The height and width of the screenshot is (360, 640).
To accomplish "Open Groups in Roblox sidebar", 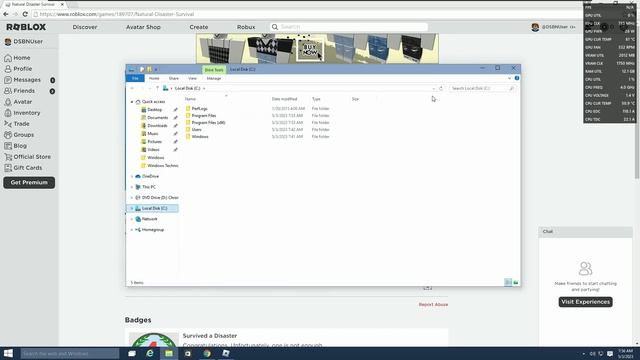I will pos(19,135).
